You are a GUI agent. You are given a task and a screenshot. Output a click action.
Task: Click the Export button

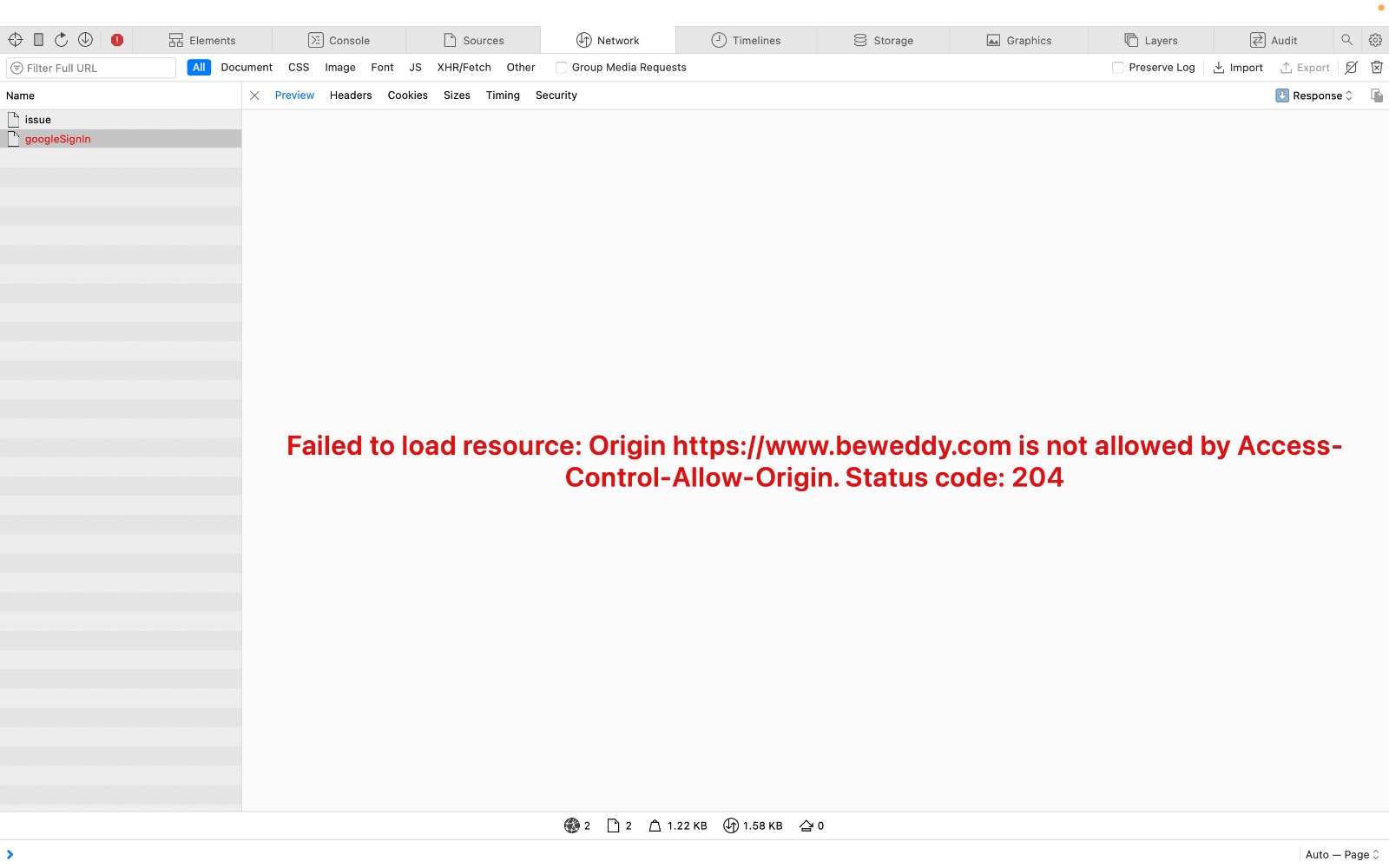[1305, 68]
